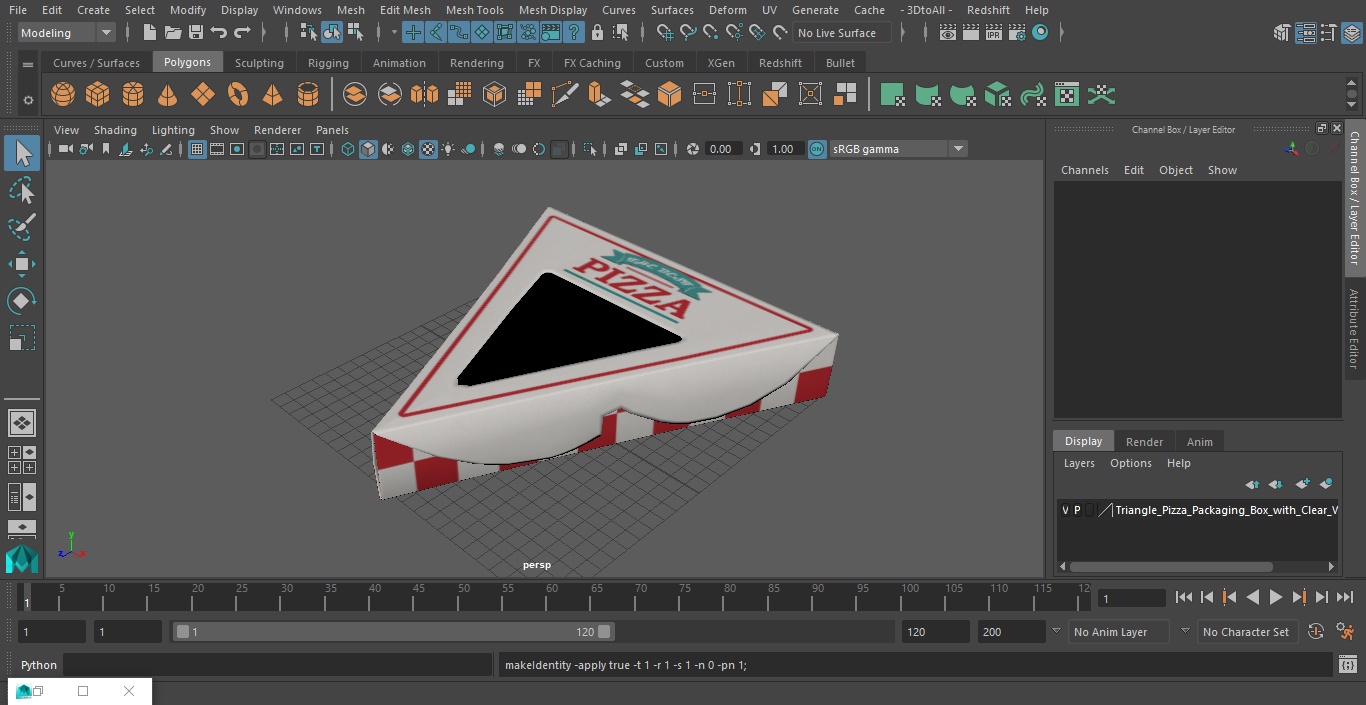Create a polygon cone from the shelf

click(168, 95)
